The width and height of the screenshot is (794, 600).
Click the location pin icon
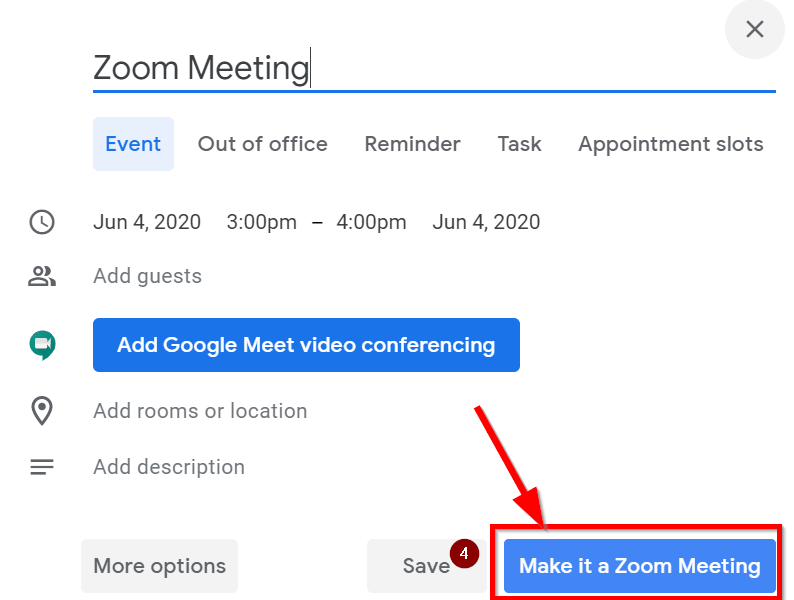tap(42, 411)
